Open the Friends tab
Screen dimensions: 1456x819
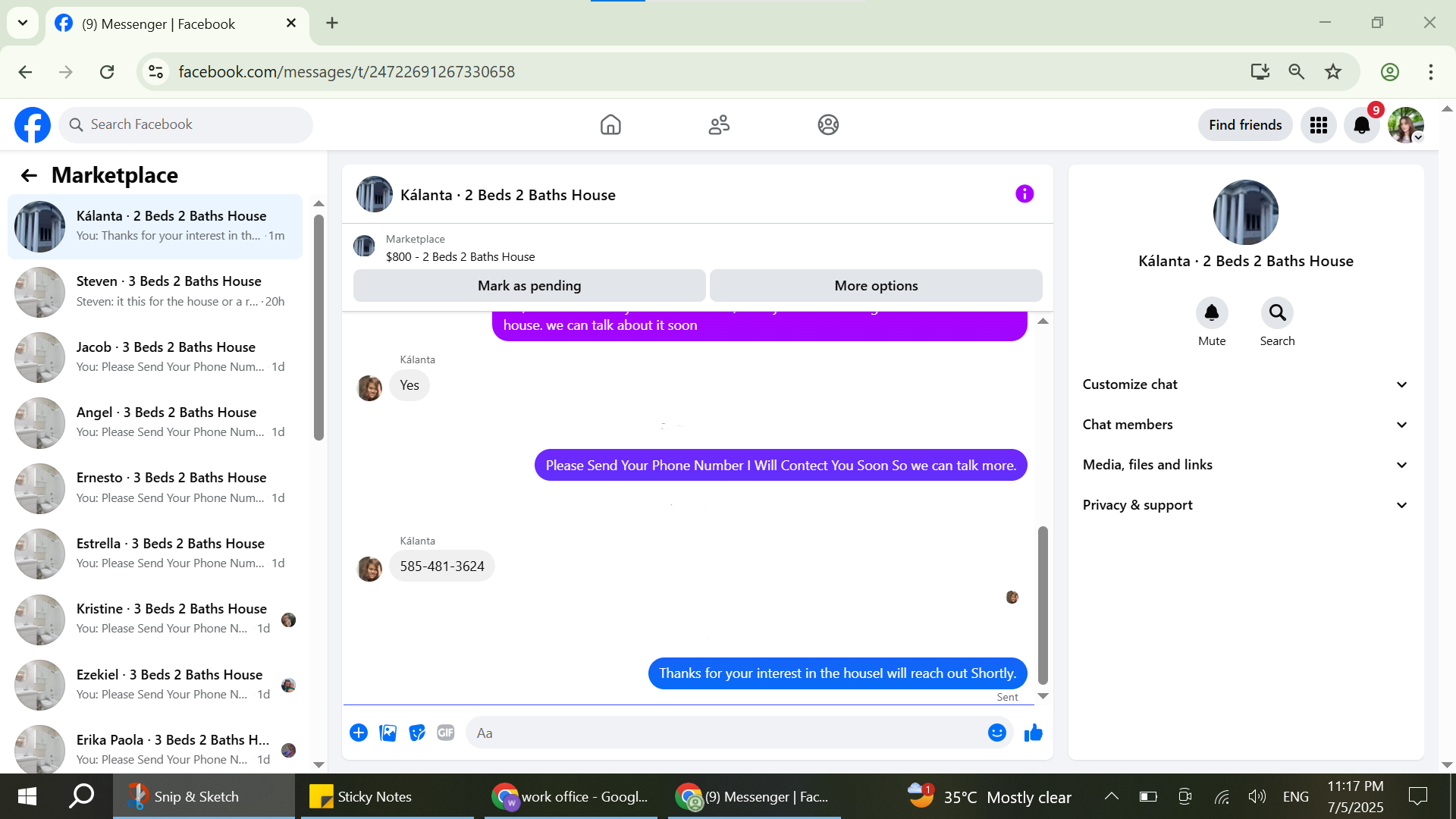719,125
